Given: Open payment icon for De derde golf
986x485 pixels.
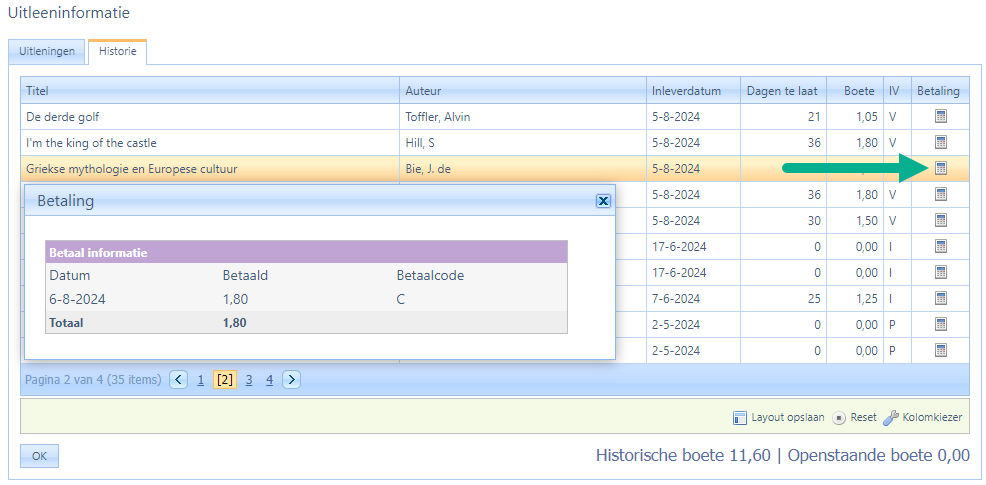Looking at the screenshot, I should tap(940, 117).
